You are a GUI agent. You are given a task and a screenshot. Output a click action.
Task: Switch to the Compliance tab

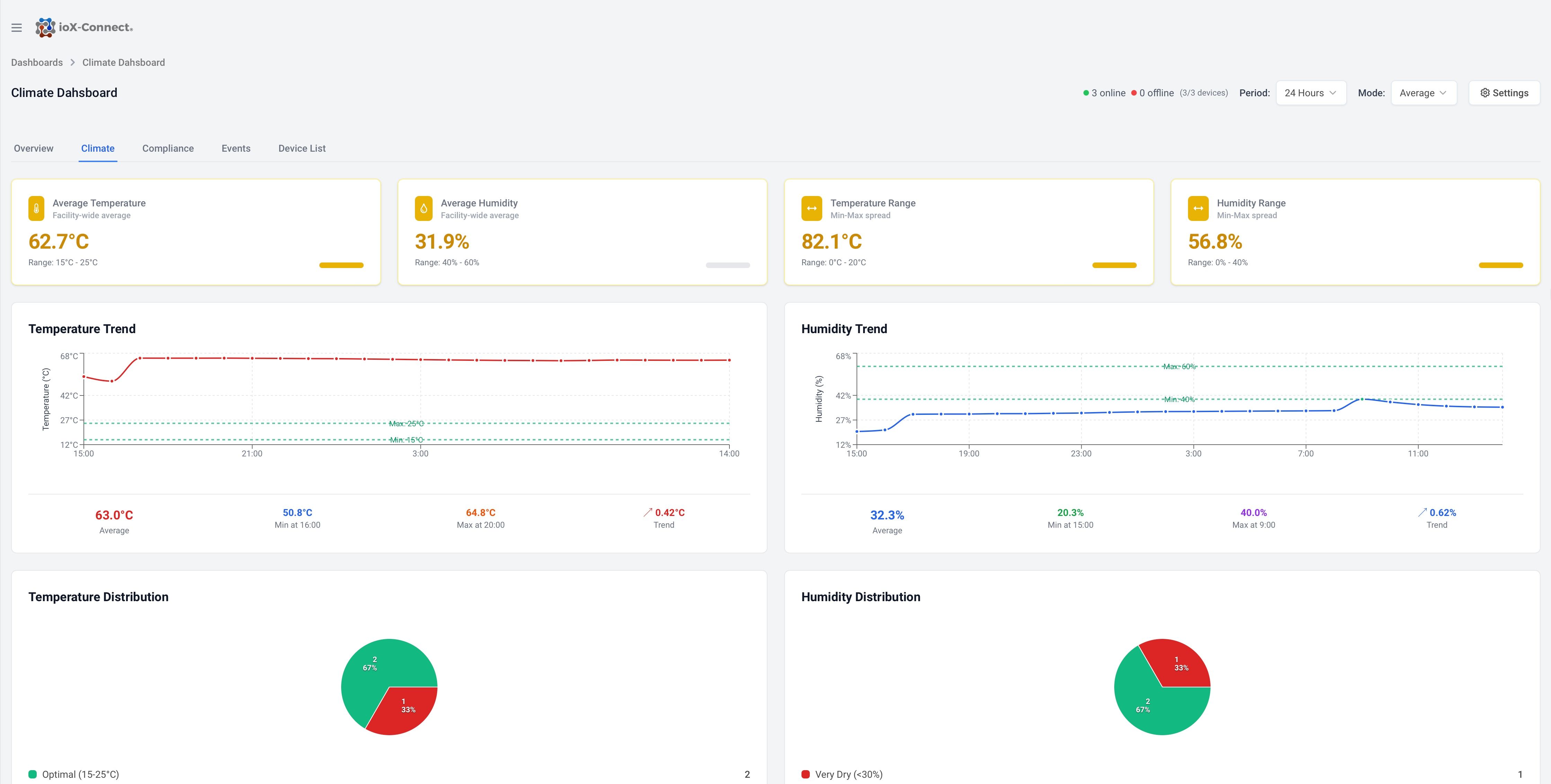pos(168,148)
